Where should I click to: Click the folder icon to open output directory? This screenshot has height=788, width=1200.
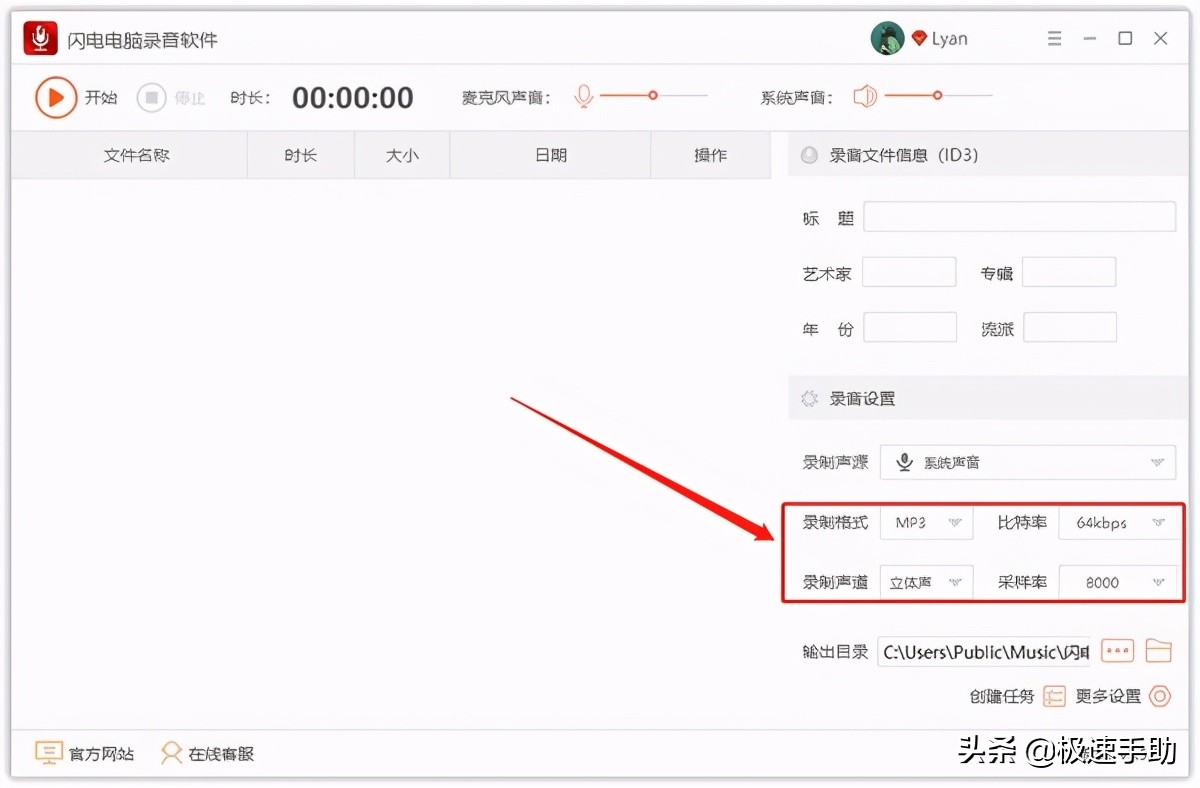coord(1159,650)
